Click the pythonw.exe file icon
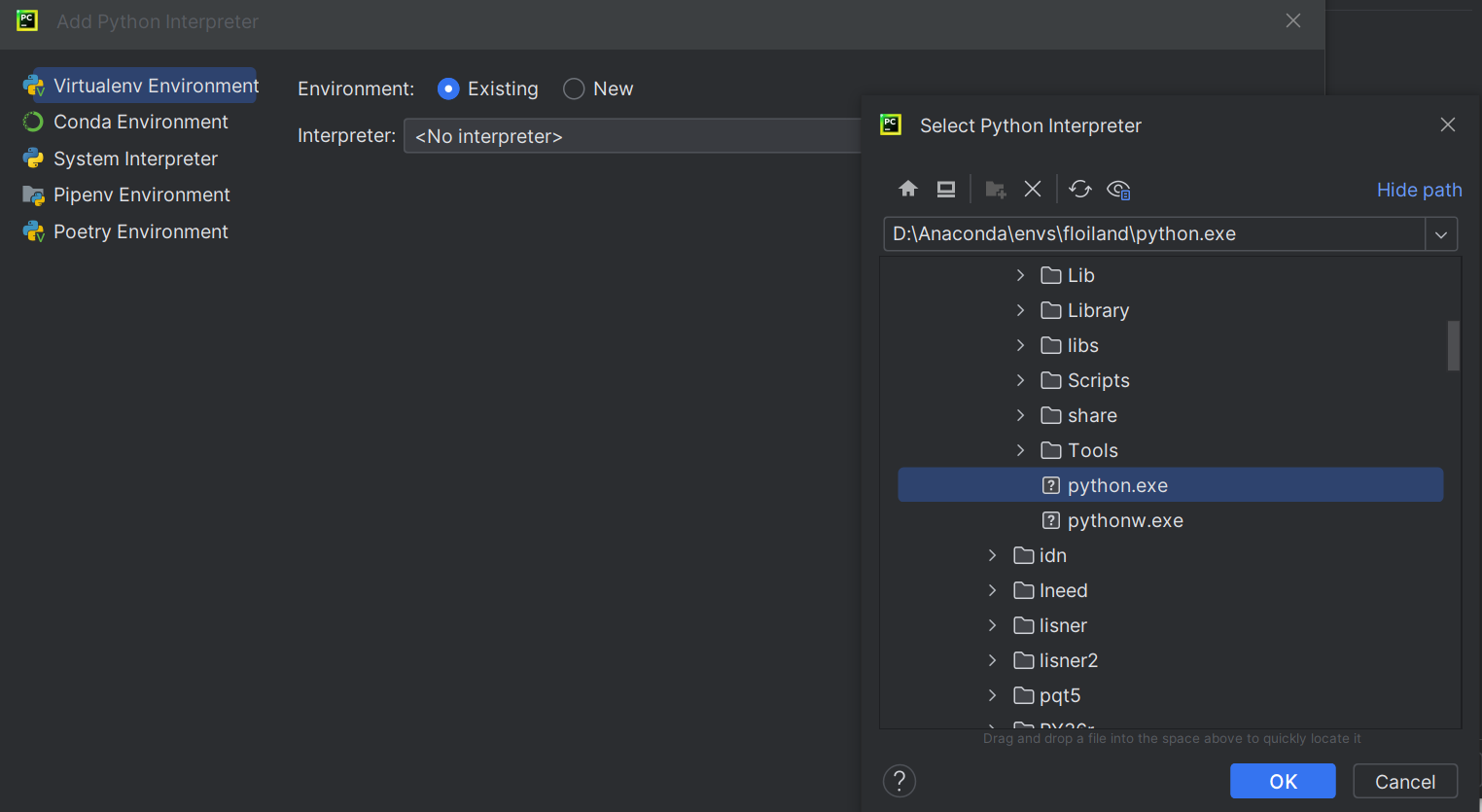Viewport: 1482px width, 812px height. pos(1050,520)
